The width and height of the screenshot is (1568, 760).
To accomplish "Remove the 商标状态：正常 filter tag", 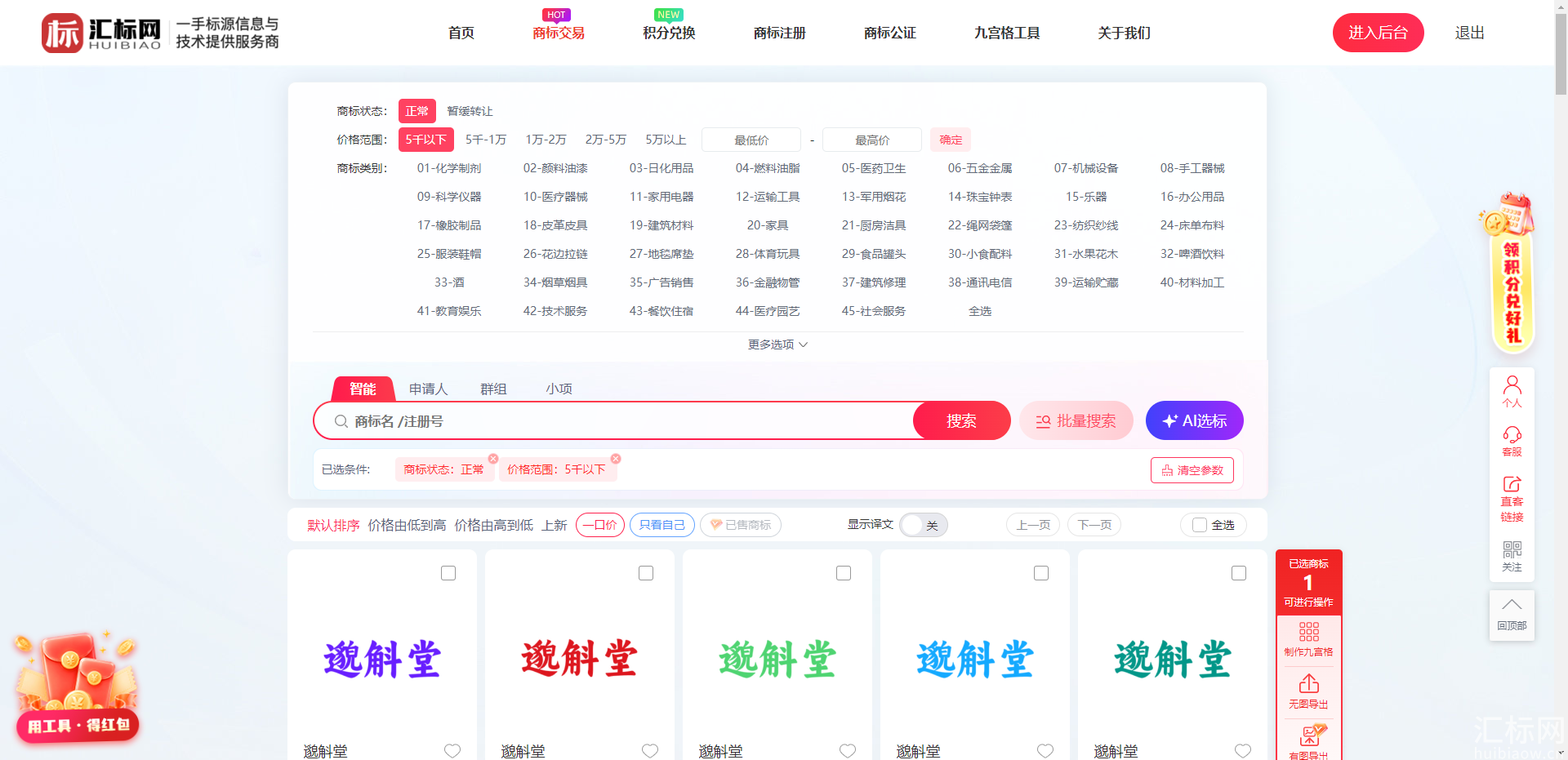I will 493,459.
